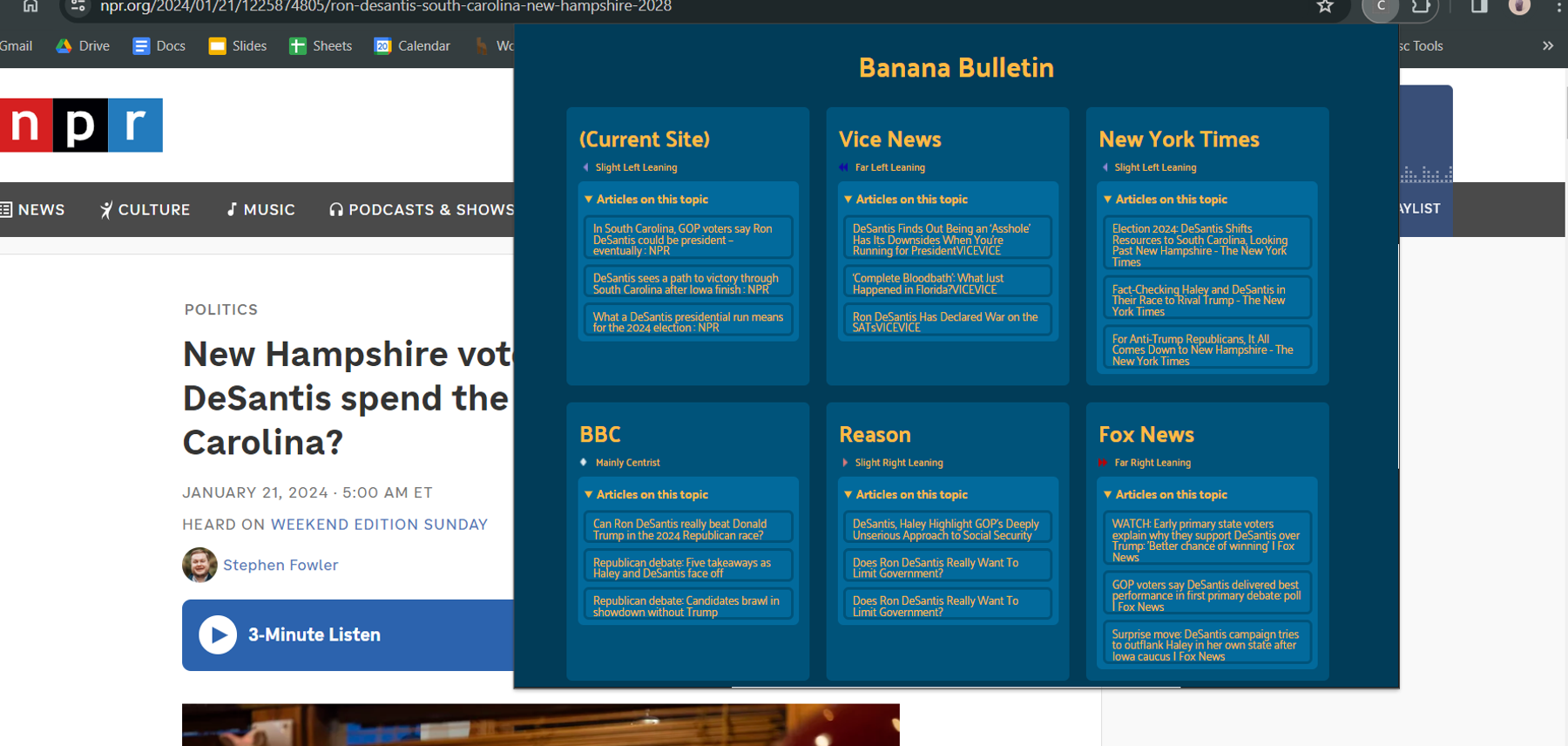Viewport: 1568px width, 746px height.
Task: Play the 3-Minute Listen audio
Action: coord(218,634)
